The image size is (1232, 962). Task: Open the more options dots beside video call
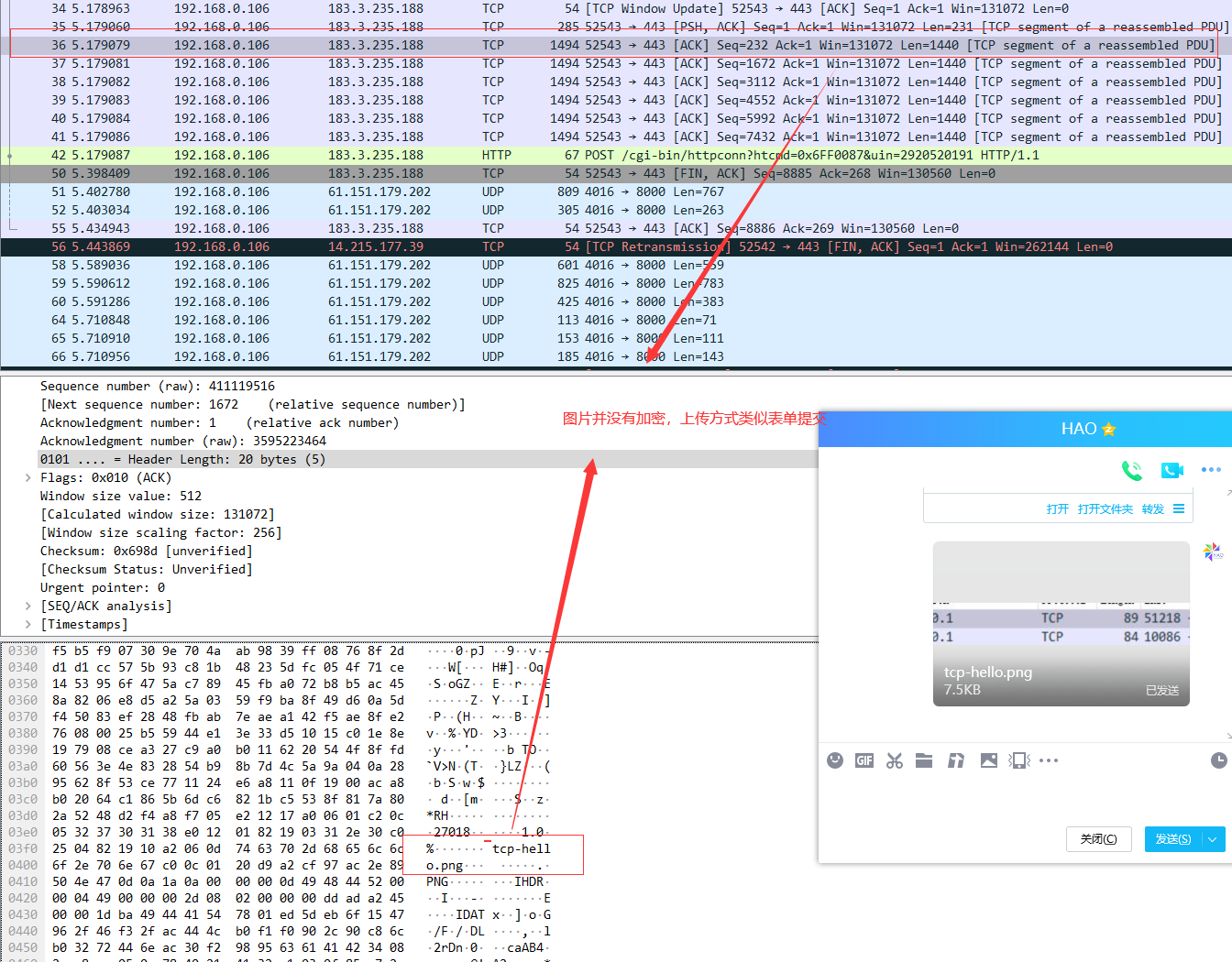(1211, 469)
